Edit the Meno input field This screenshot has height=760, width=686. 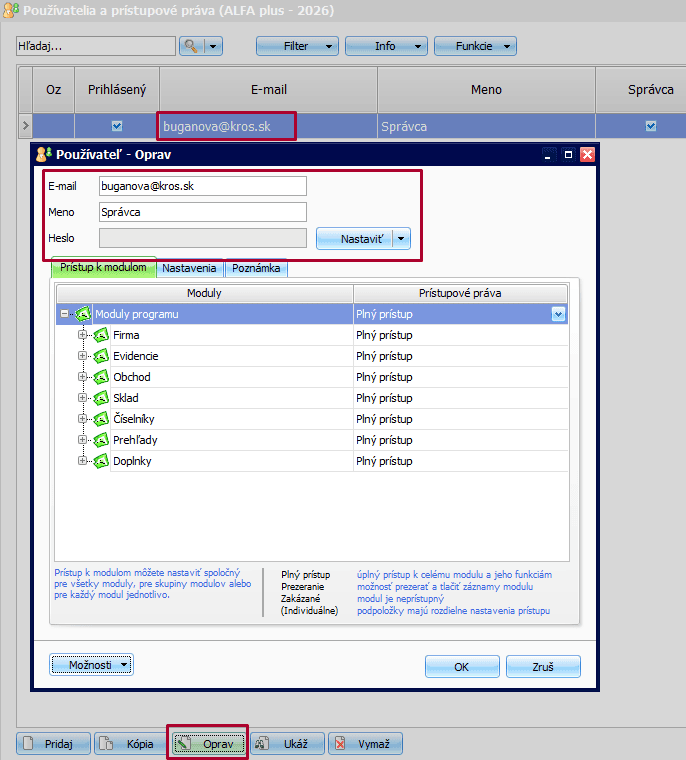pos(203,212)
